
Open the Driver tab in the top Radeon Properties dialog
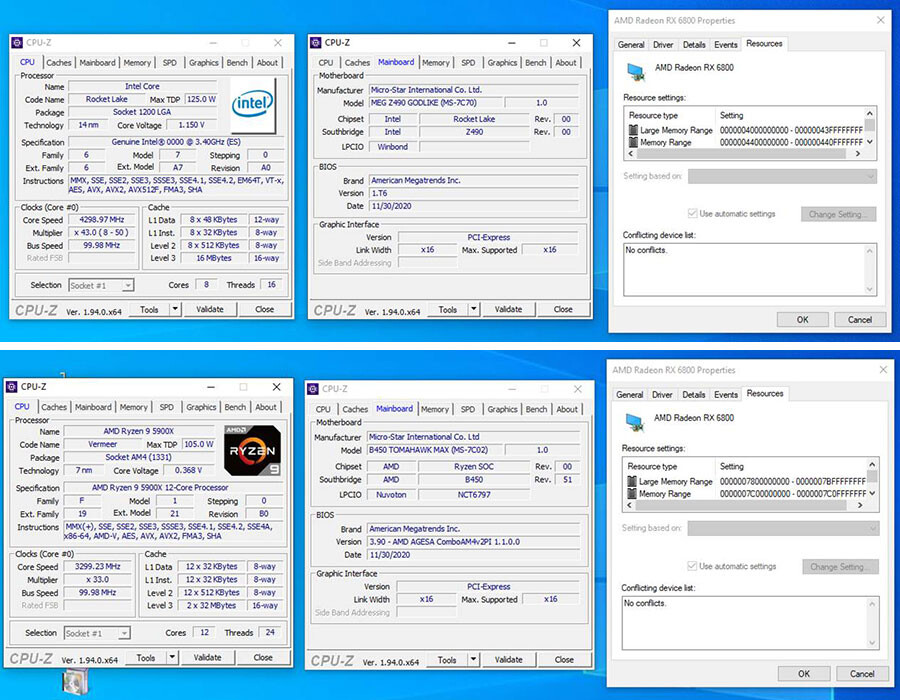click(x=663, y=45)
